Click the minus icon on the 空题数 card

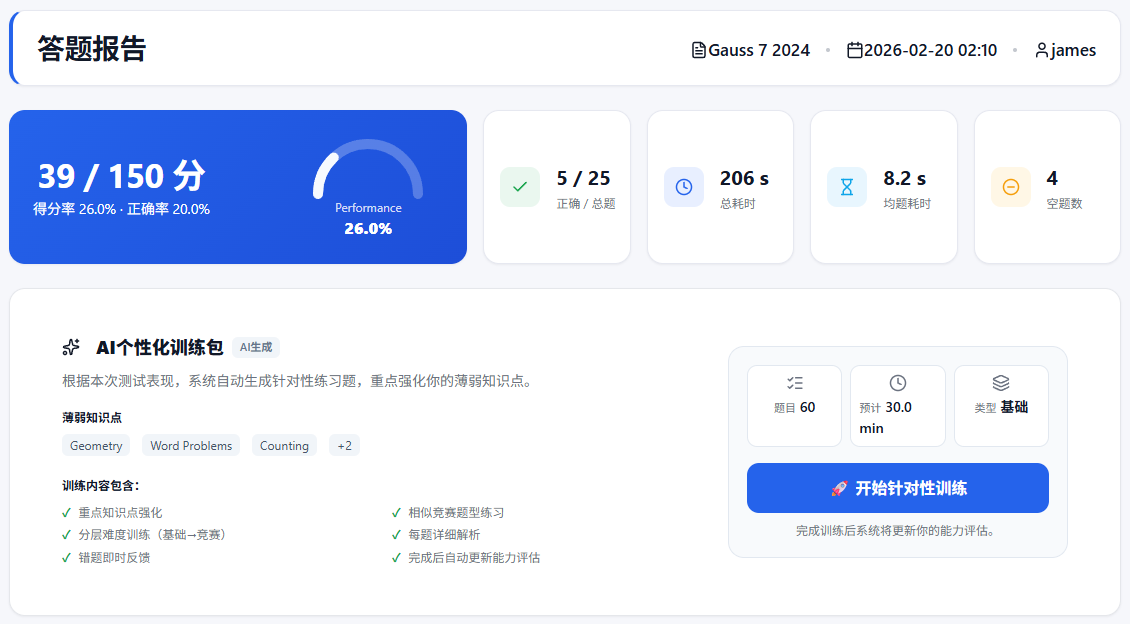(1011, 187)
